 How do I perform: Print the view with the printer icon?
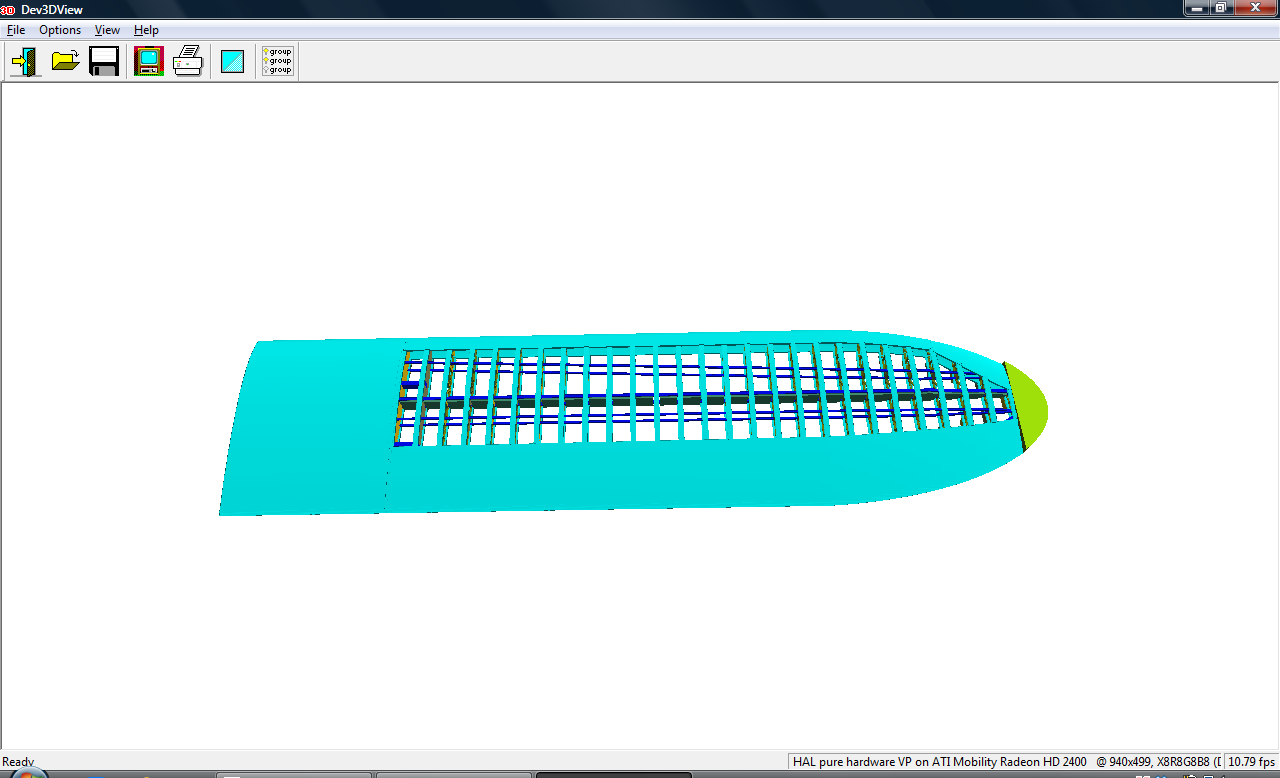[x=188, y=61]
